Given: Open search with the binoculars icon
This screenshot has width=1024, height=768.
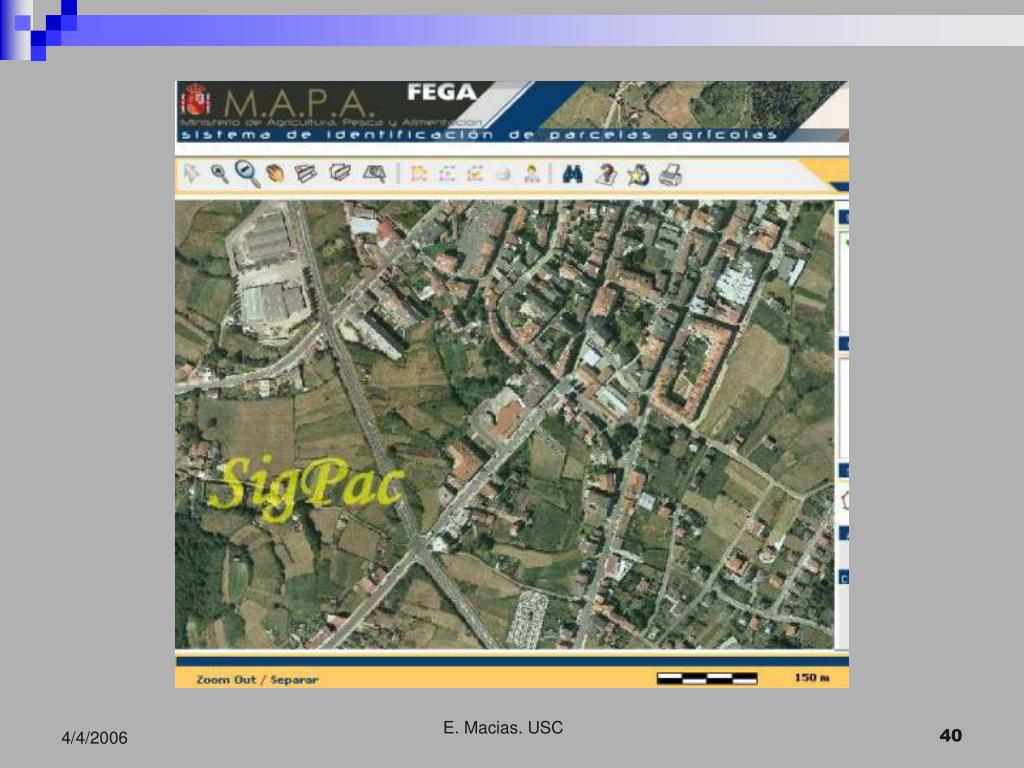Looking at the screenshot, I should tap(572, 174).
